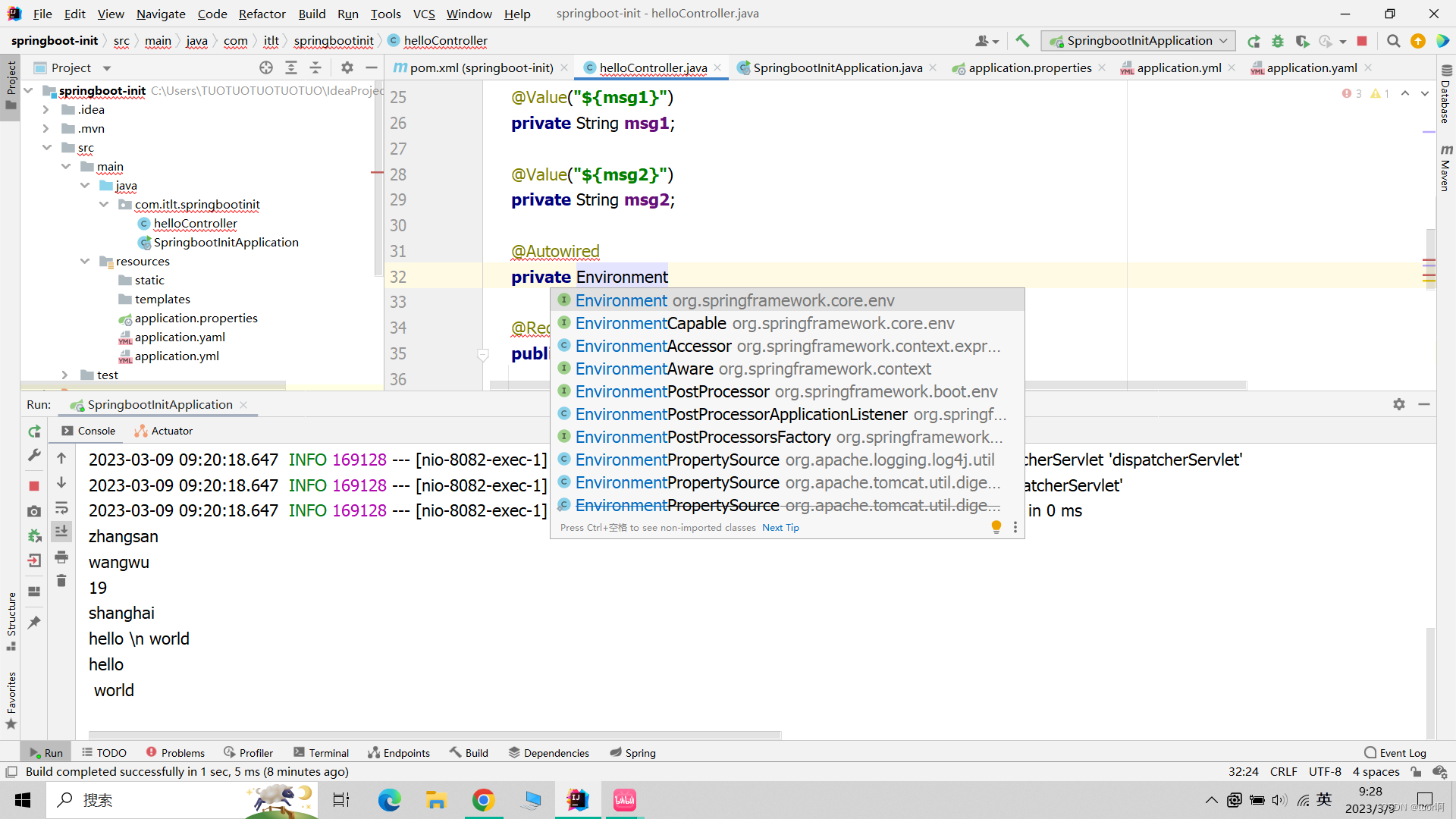
Task: Run SpringbootInitApplication with Coverage
Action: pos(1304,42)
